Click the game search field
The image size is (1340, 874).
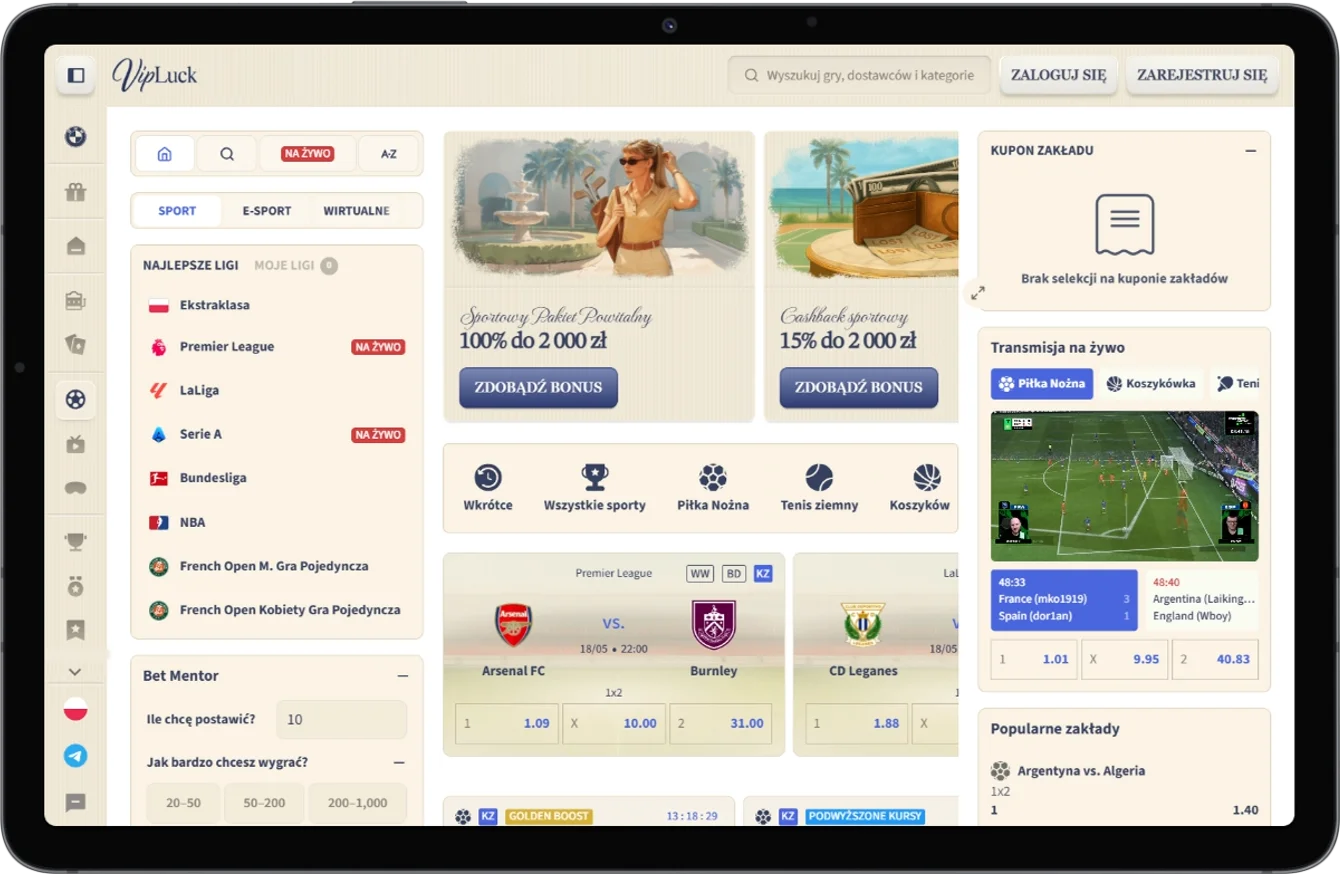pyautogui.click(x=860, y=75)
